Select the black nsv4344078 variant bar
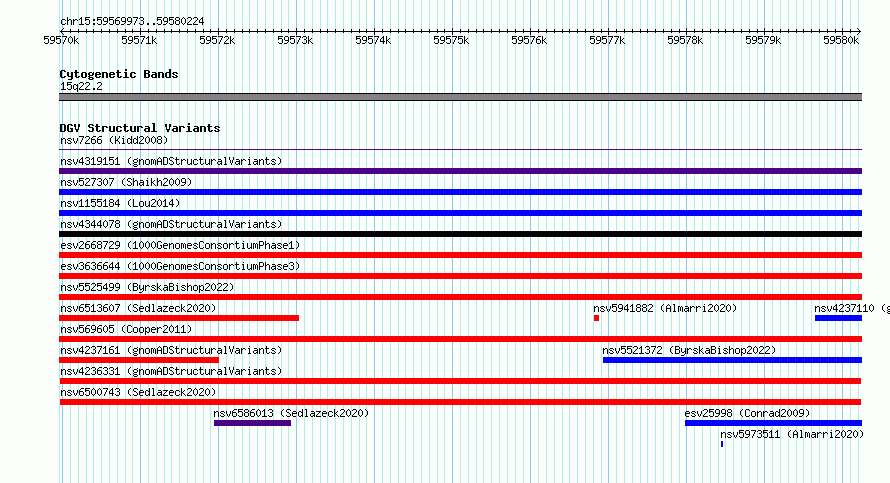Viewport: 890px width, 483px height. (x=460, y=234)
